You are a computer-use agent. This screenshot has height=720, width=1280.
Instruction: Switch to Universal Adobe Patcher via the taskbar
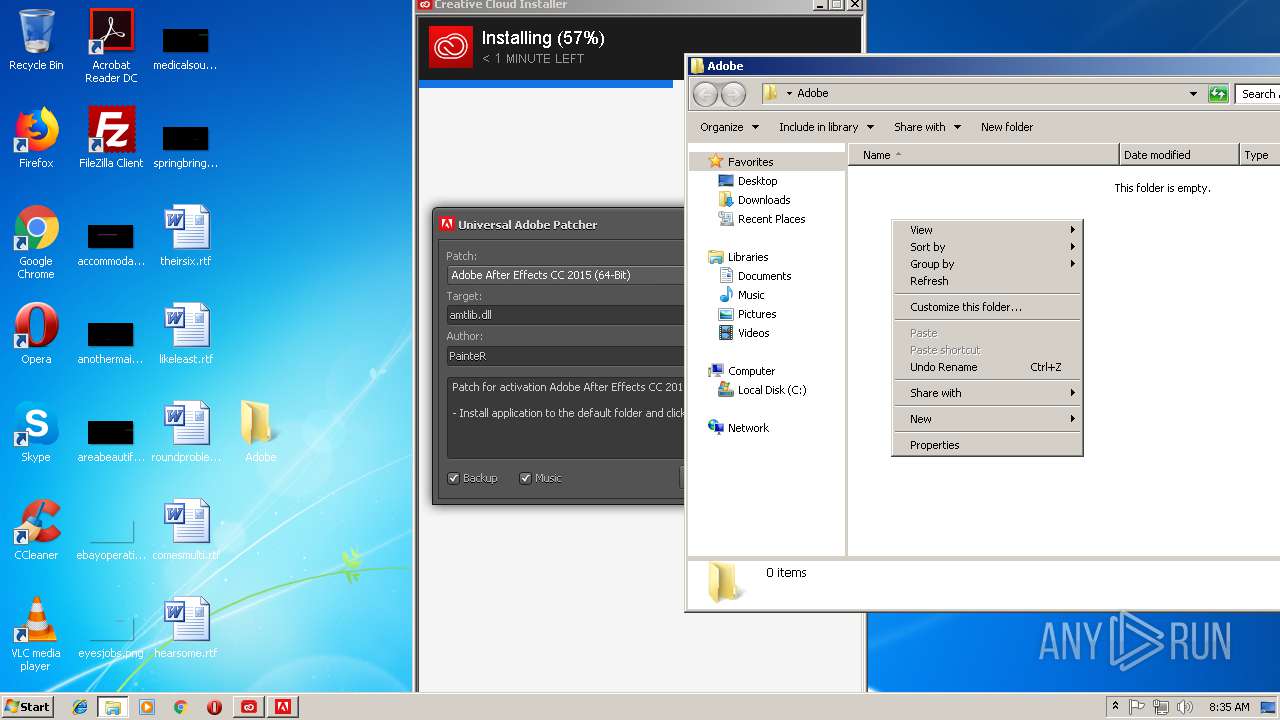click(x=283, y=707)
